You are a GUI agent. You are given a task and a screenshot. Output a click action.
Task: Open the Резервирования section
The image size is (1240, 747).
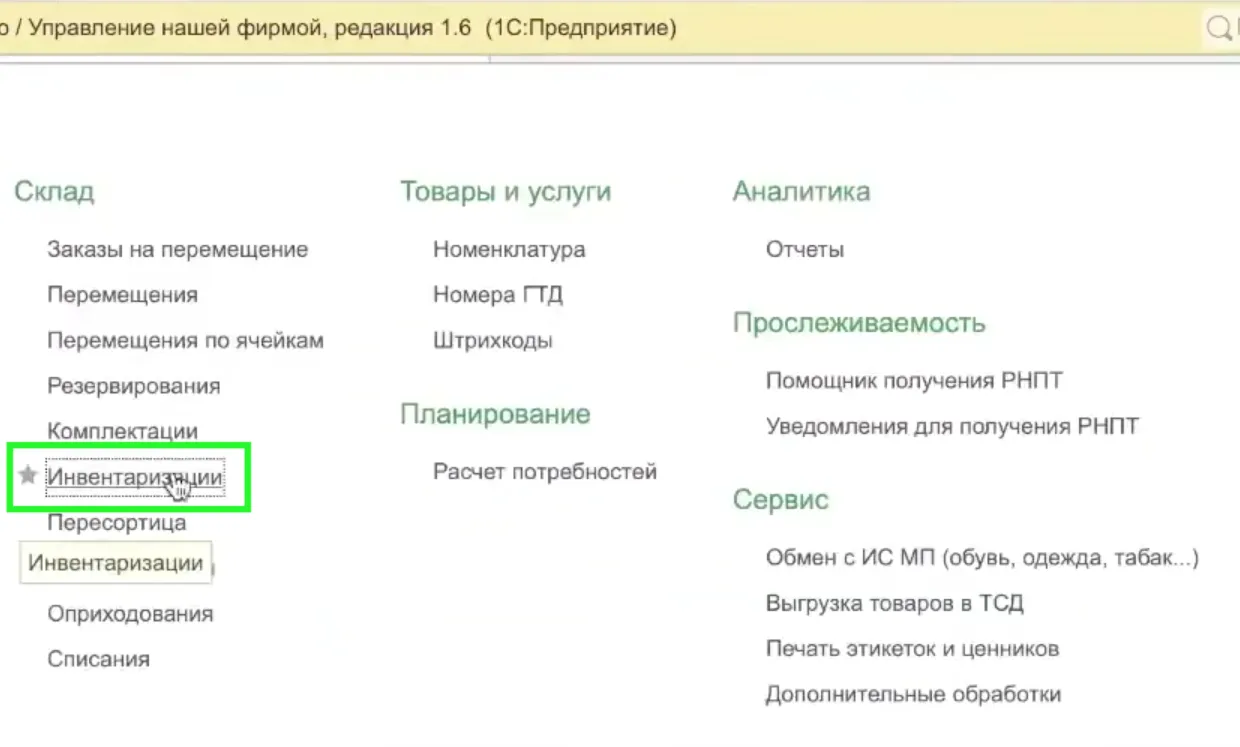(x=133, y=386)
